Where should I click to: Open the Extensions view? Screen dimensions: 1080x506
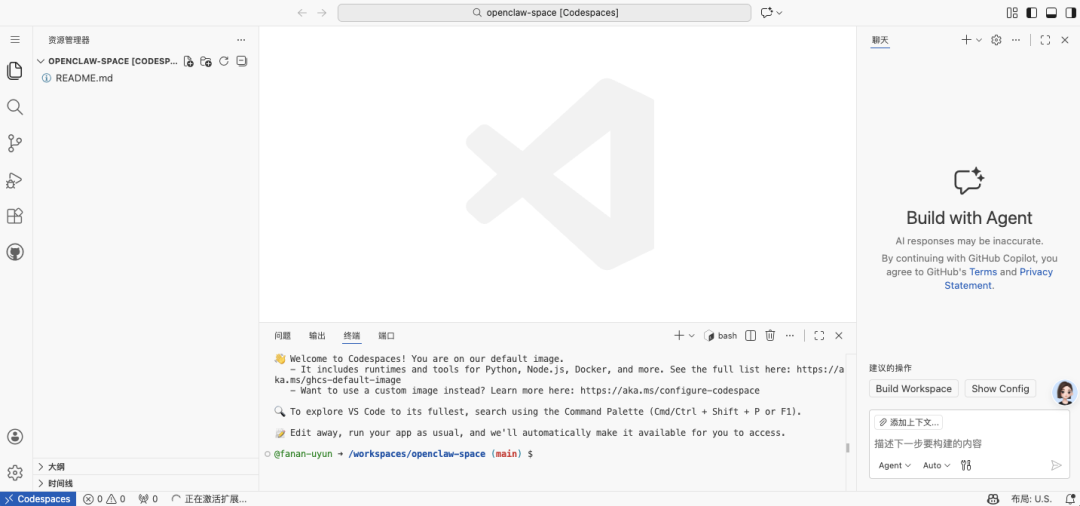coord(14,216)
